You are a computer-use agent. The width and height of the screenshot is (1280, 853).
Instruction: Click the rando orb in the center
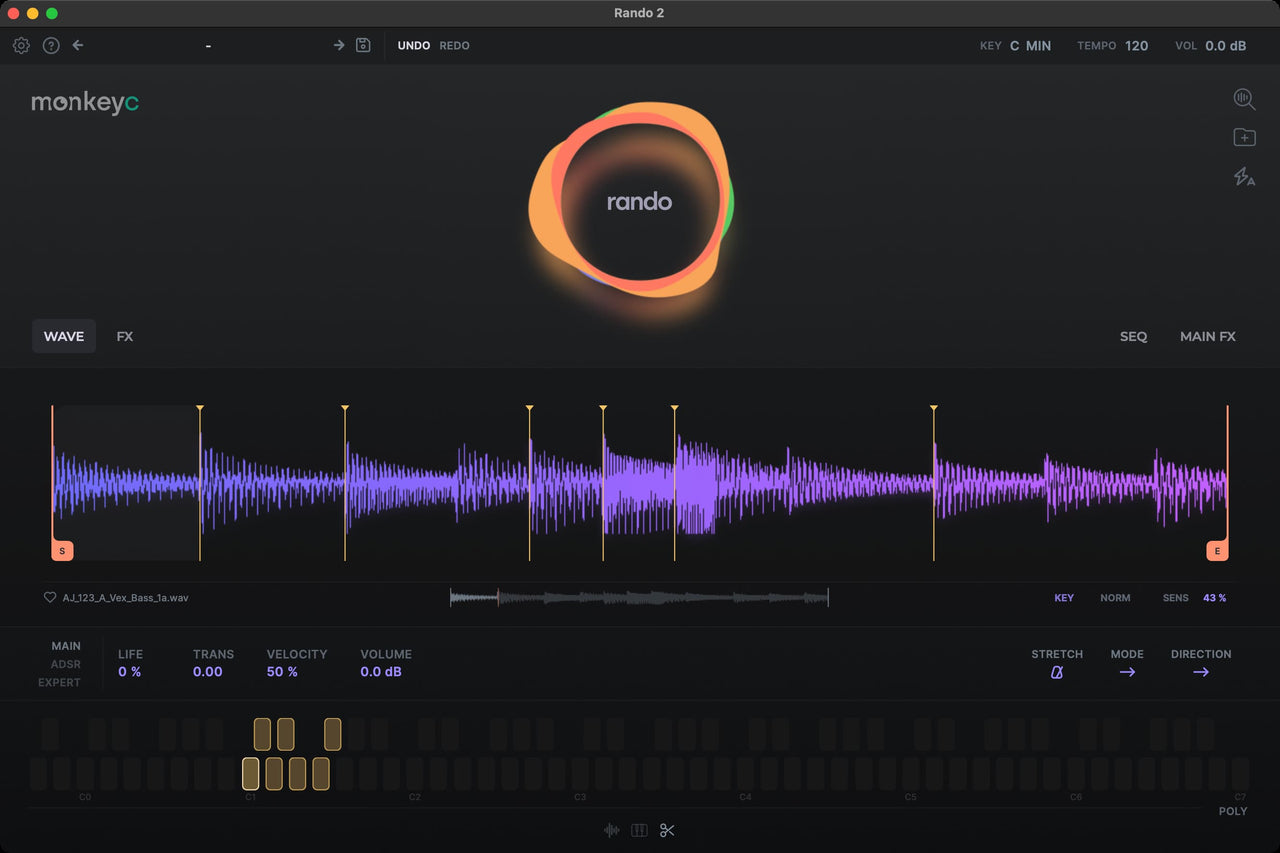pyautogui.click(x=631, y=201)
